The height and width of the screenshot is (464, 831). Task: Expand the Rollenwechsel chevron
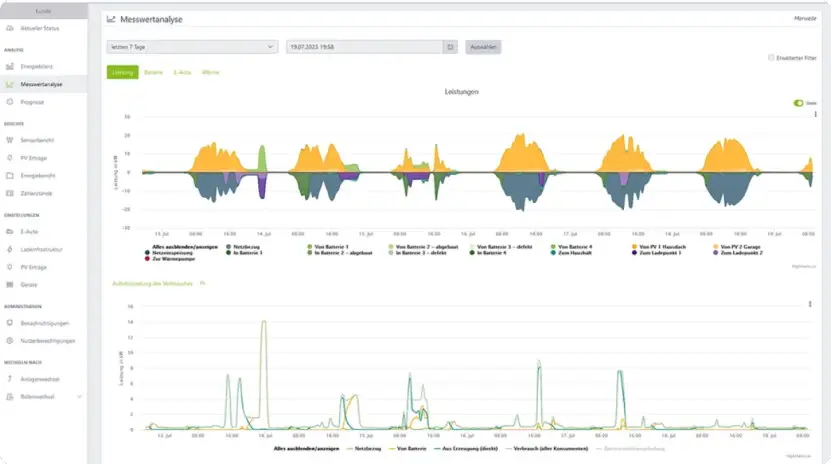79,397
